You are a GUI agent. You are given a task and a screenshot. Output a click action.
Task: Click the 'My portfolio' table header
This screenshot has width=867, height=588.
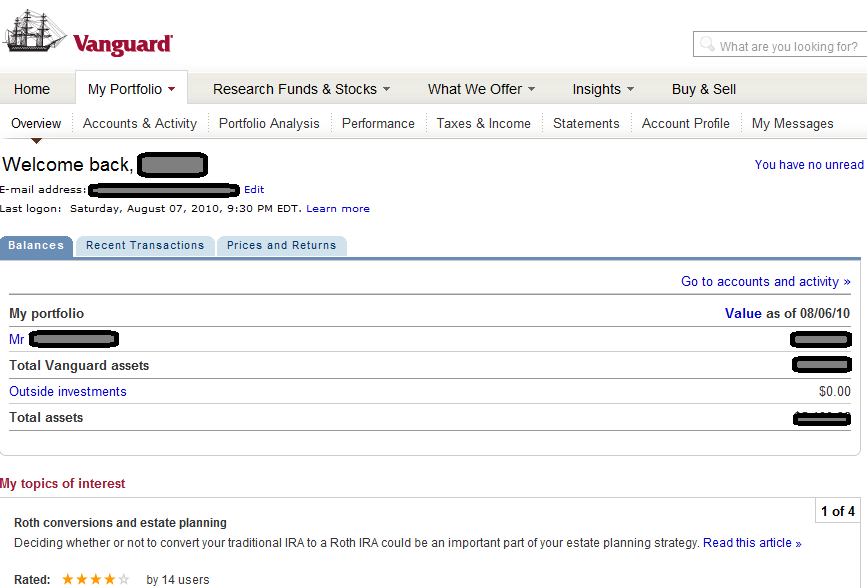(46, 314)
